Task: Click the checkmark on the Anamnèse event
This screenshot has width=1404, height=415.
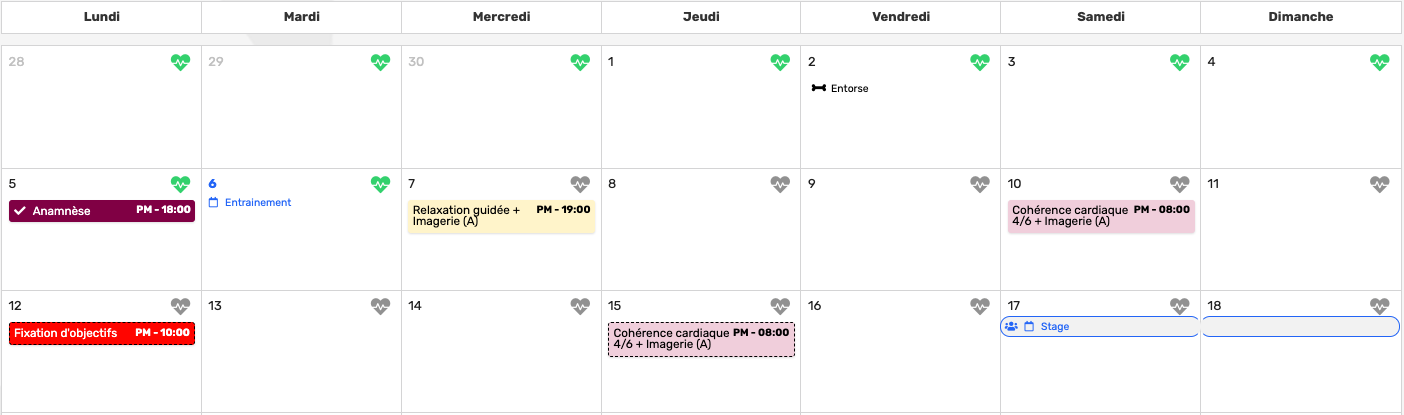Action: 20,211
